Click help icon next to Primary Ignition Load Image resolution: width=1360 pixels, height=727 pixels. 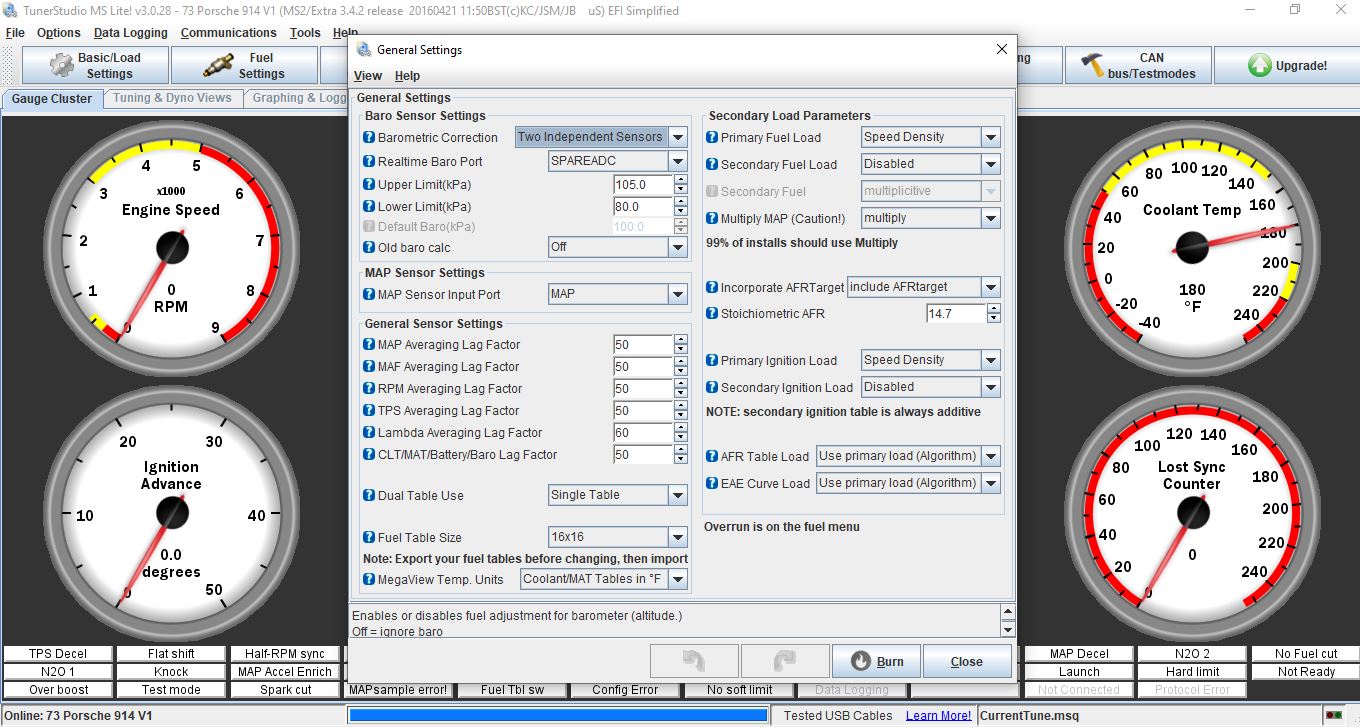pyautogui.click(x=712, y=361)
